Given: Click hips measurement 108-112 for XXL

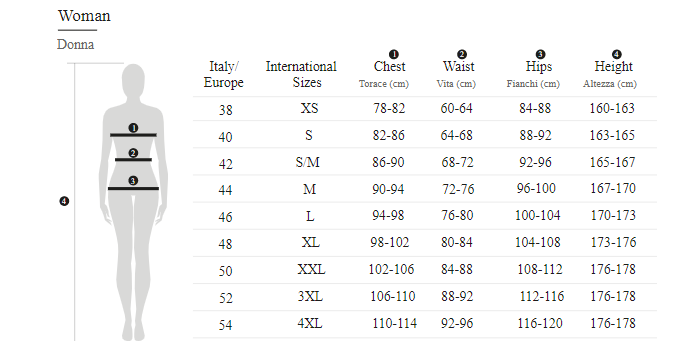Looking at the screenshot, I should [540, 270].
